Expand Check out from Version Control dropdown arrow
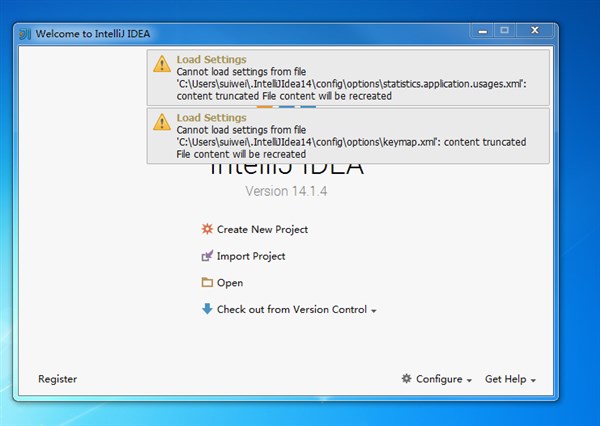 click(374, 311)
